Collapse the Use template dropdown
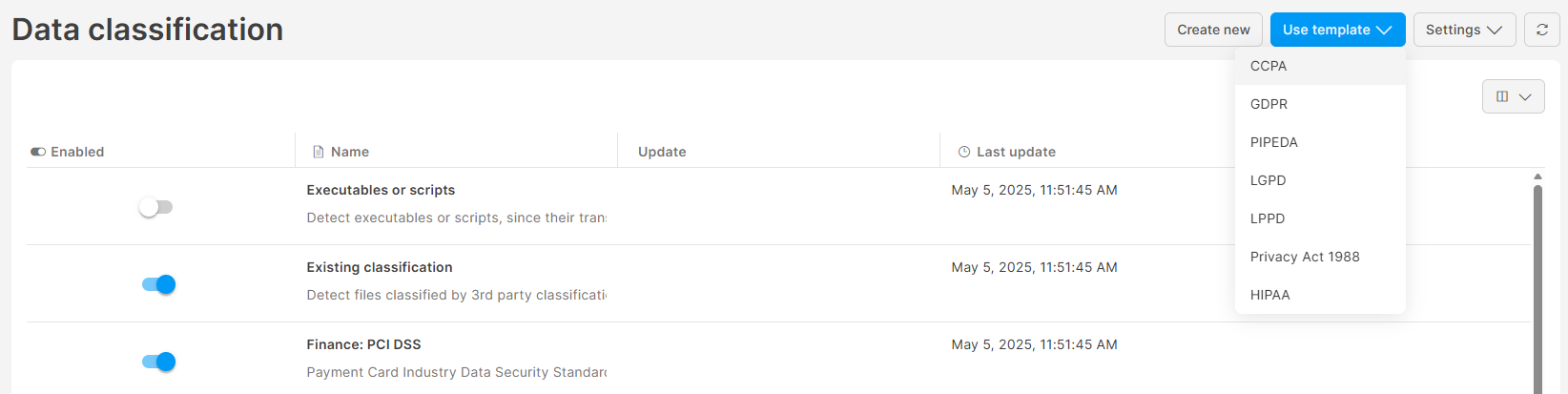This screenshot has width=1568, height=394. [1337, 30]
